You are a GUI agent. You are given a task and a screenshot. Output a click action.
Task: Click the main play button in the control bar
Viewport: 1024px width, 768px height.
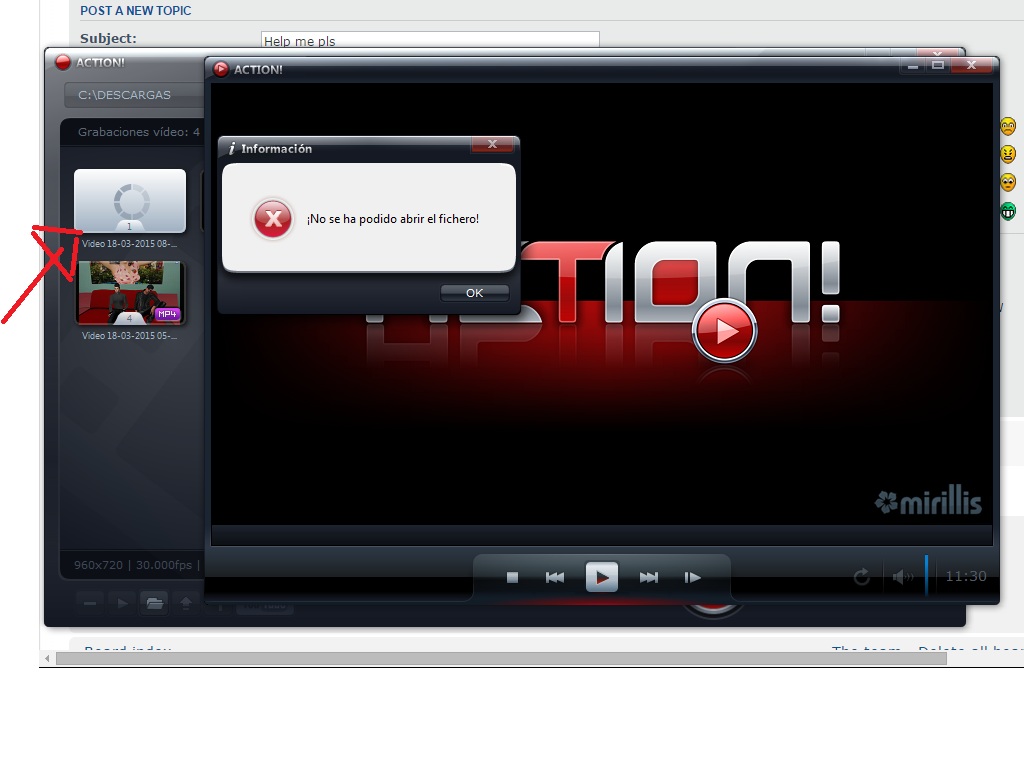click(601, 577)
